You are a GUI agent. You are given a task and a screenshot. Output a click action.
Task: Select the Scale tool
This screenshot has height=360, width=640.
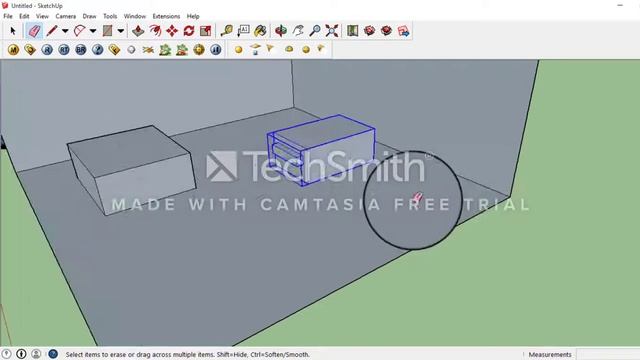[x=205, y=31]
